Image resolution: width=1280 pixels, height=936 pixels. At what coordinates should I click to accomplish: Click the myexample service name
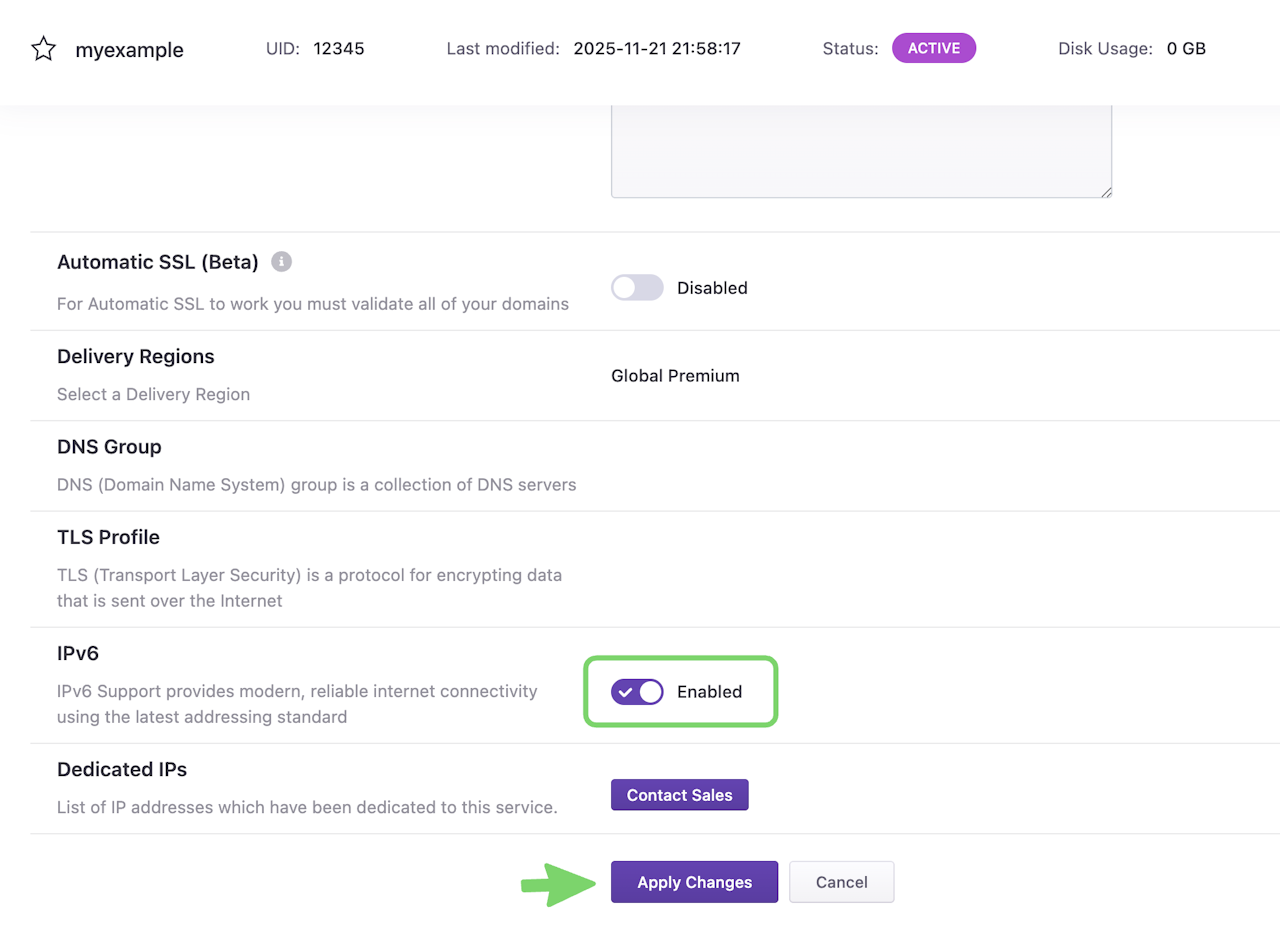click(x=129, y=50)
